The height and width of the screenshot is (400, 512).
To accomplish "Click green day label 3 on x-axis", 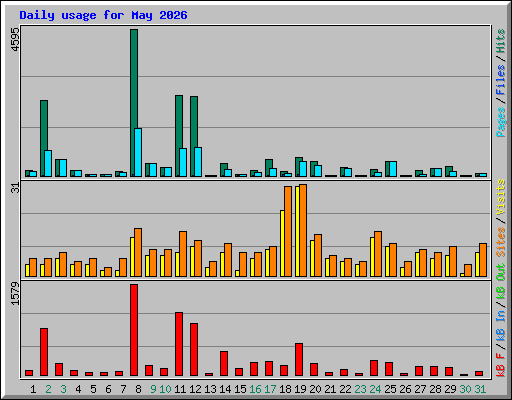I will click(63, 389).
